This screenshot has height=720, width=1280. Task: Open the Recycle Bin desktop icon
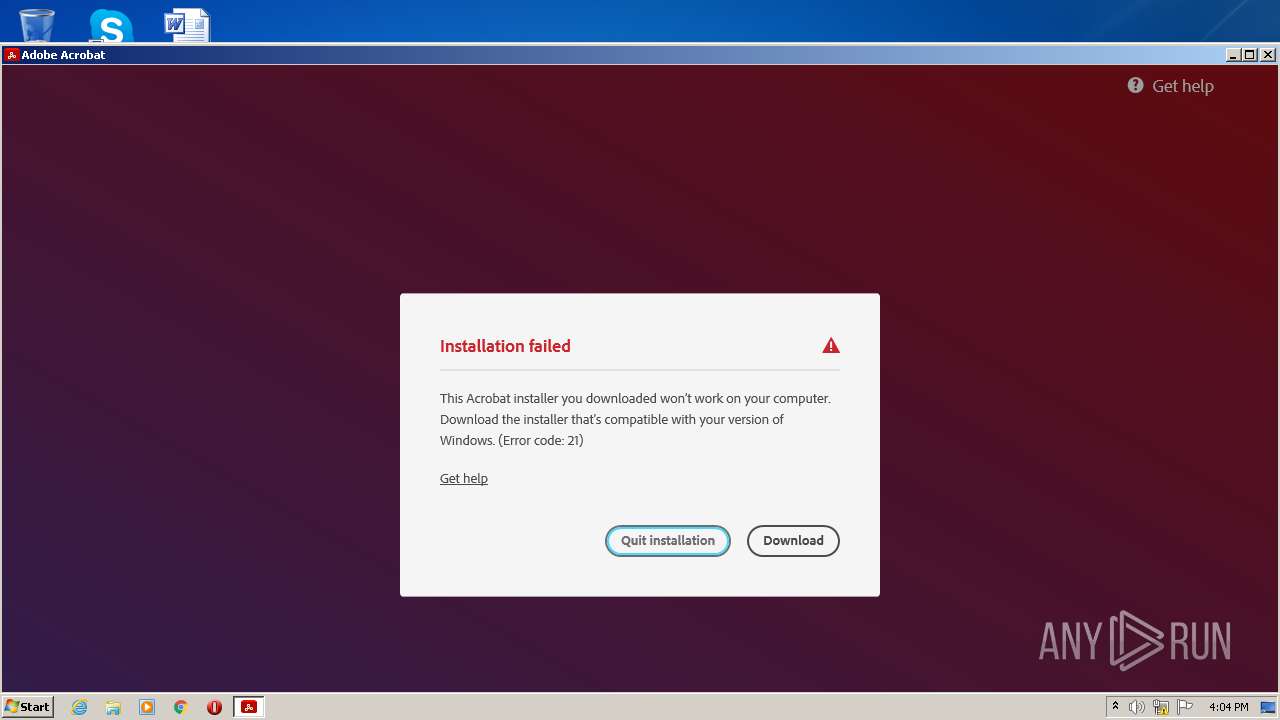coord(37,24)
